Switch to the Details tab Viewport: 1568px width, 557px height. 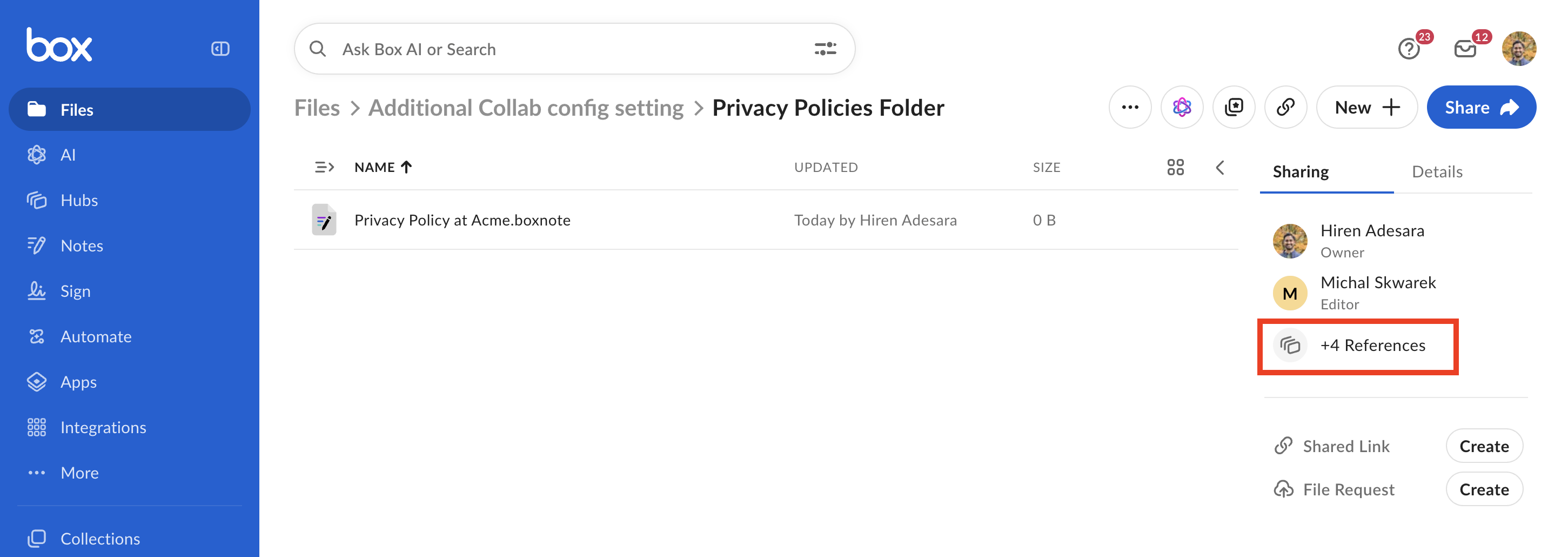click(x=1437, y=172)
